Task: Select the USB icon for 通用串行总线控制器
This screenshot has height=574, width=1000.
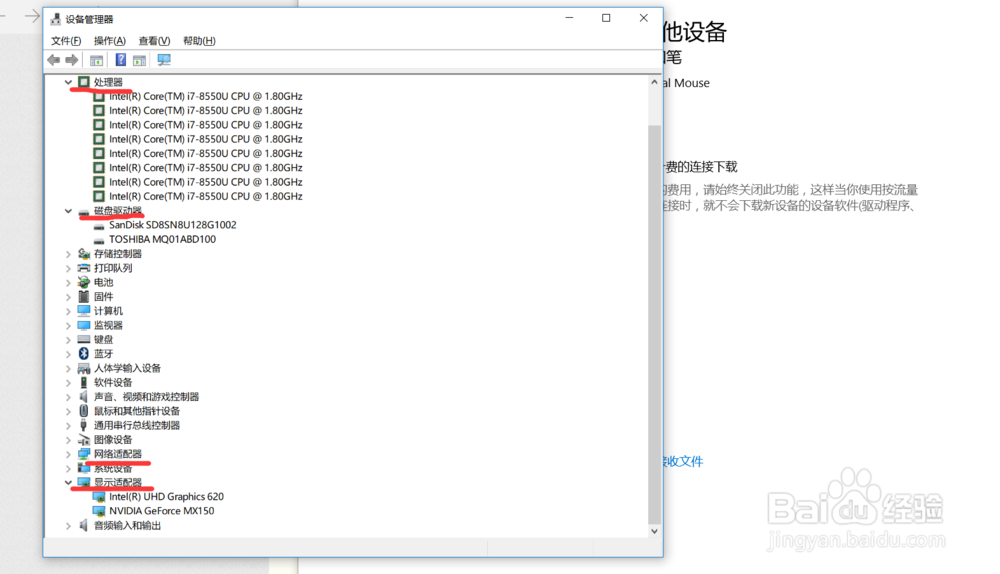Action: pyautogui.click(x=84, y=425)
